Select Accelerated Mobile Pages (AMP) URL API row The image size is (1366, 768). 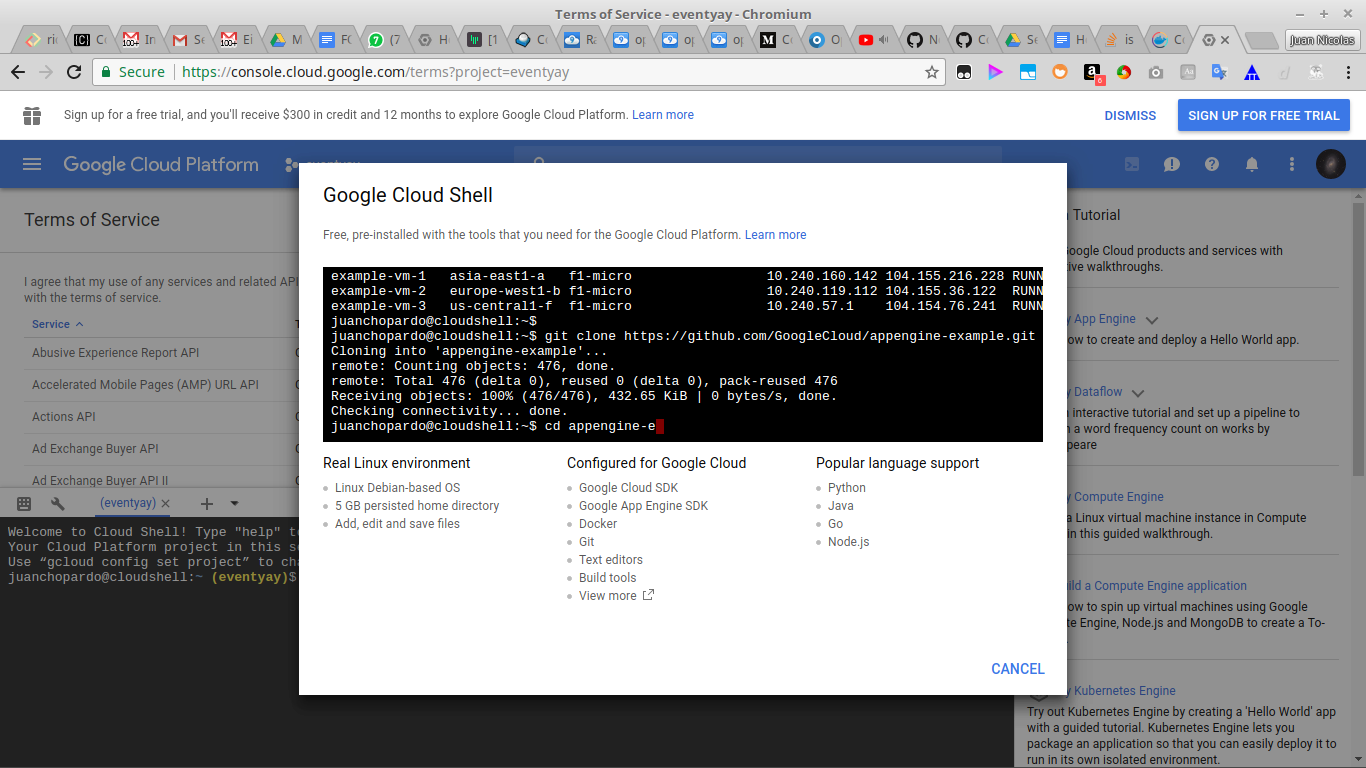145,385
